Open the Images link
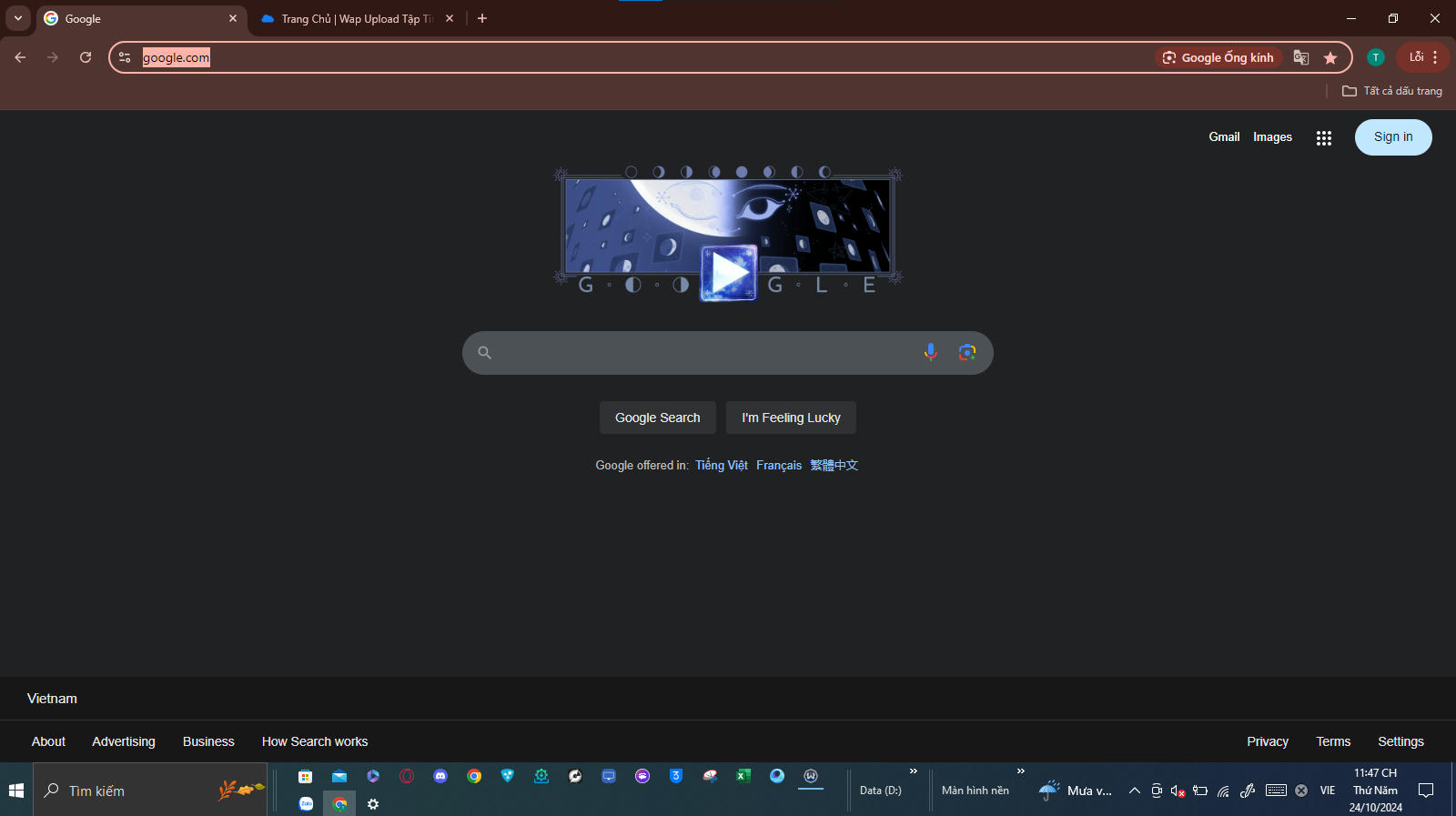 tap(1272, 137)
